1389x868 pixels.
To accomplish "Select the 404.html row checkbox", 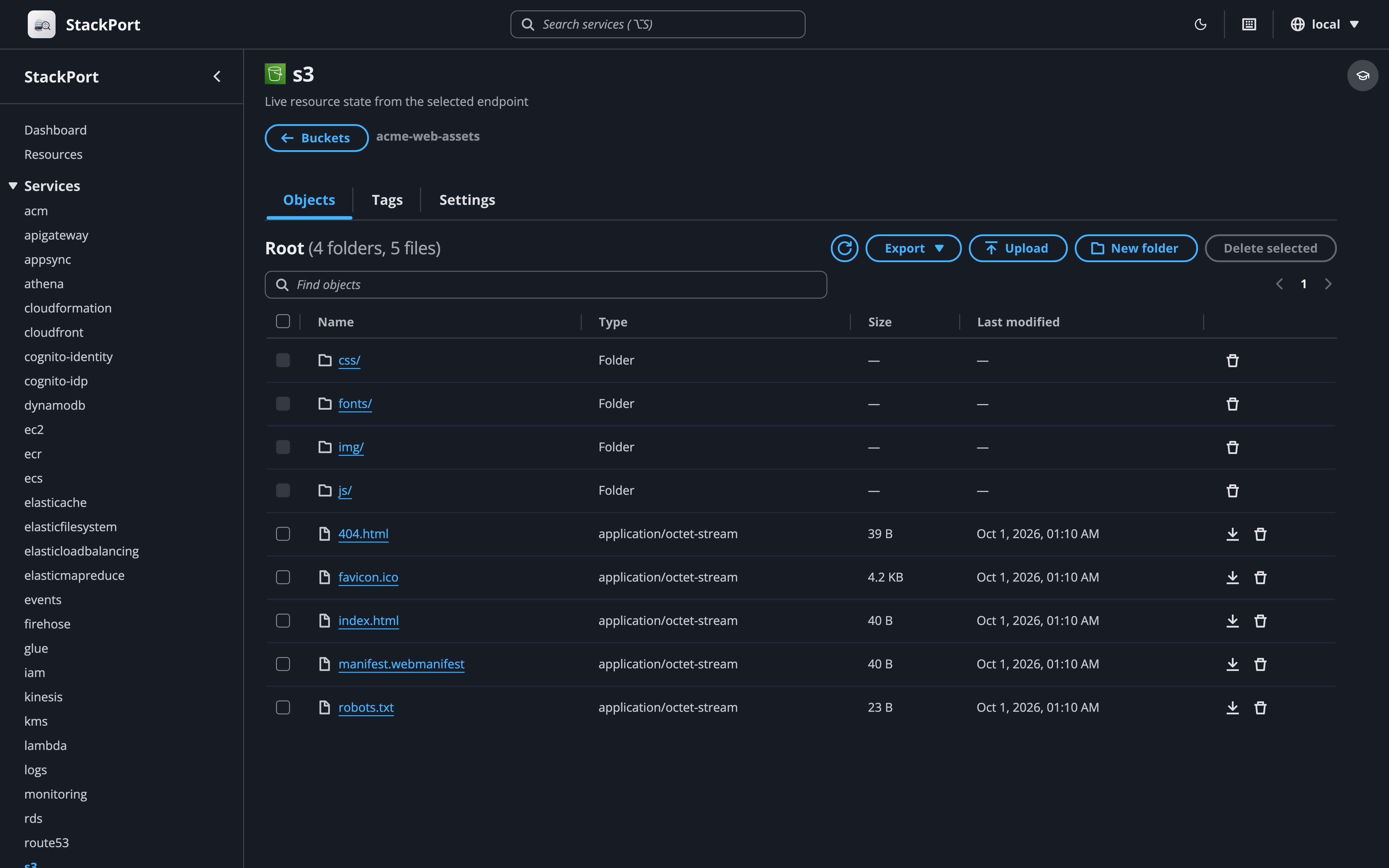I will [x=283, y=534].
